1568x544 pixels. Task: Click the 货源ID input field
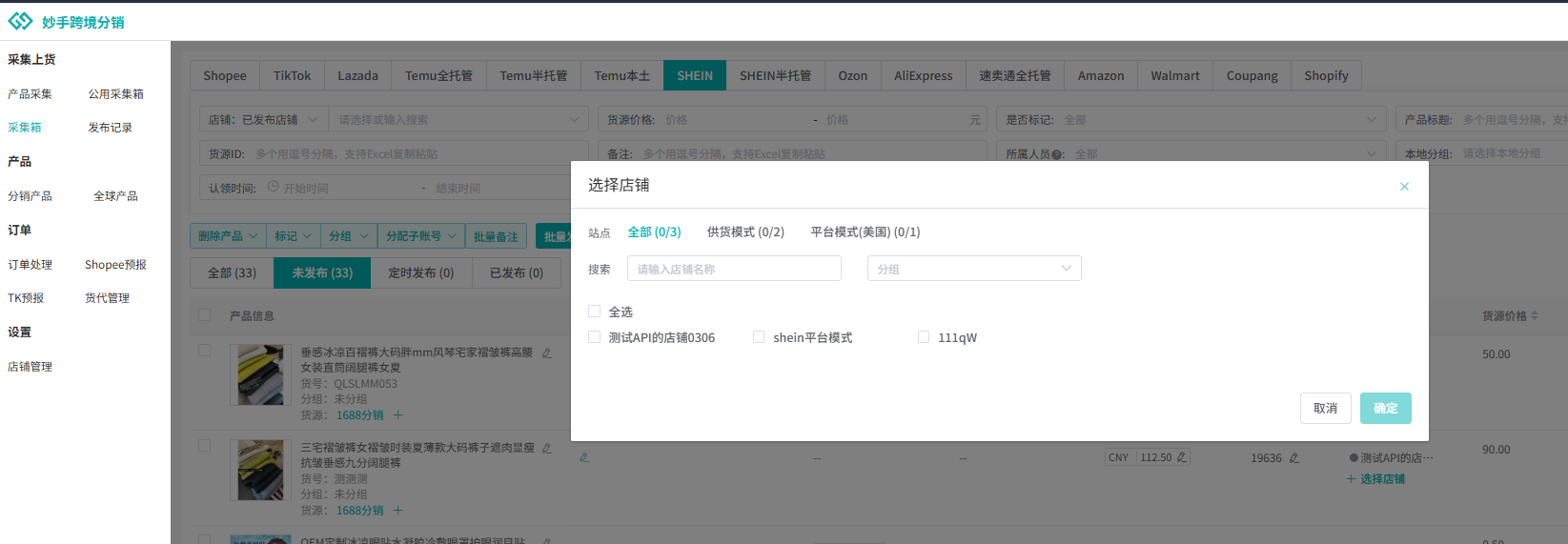coord(394,153)
